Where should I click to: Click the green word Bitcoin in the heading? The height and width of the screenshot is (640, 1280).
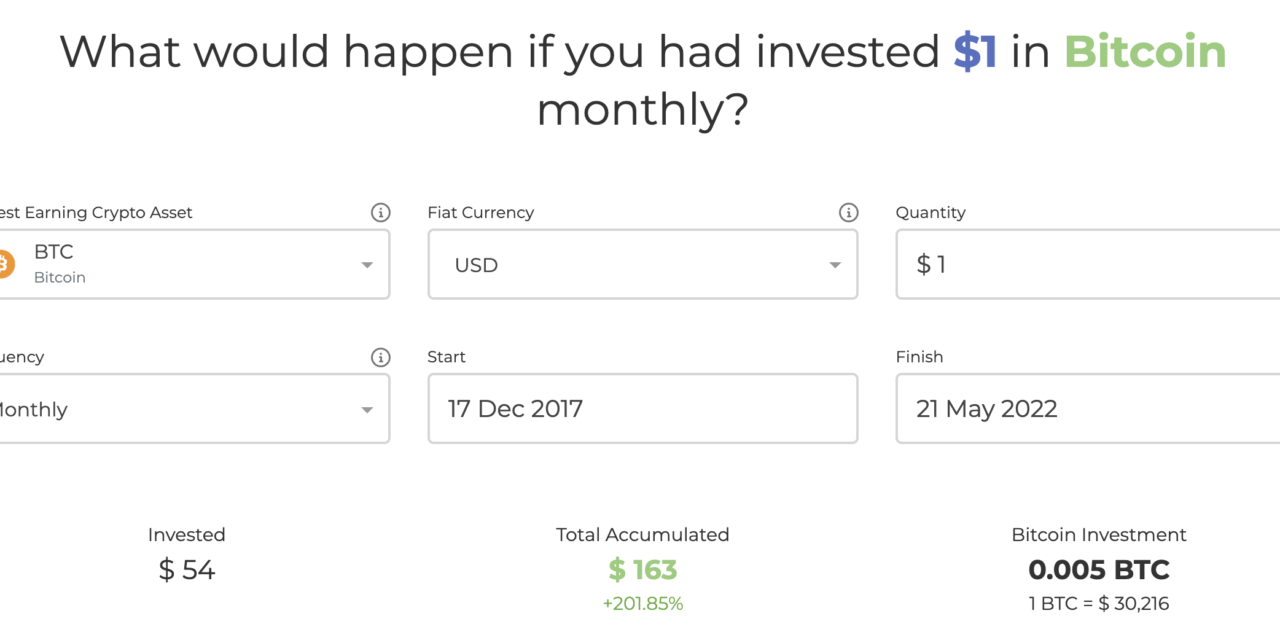[1144, 52]
